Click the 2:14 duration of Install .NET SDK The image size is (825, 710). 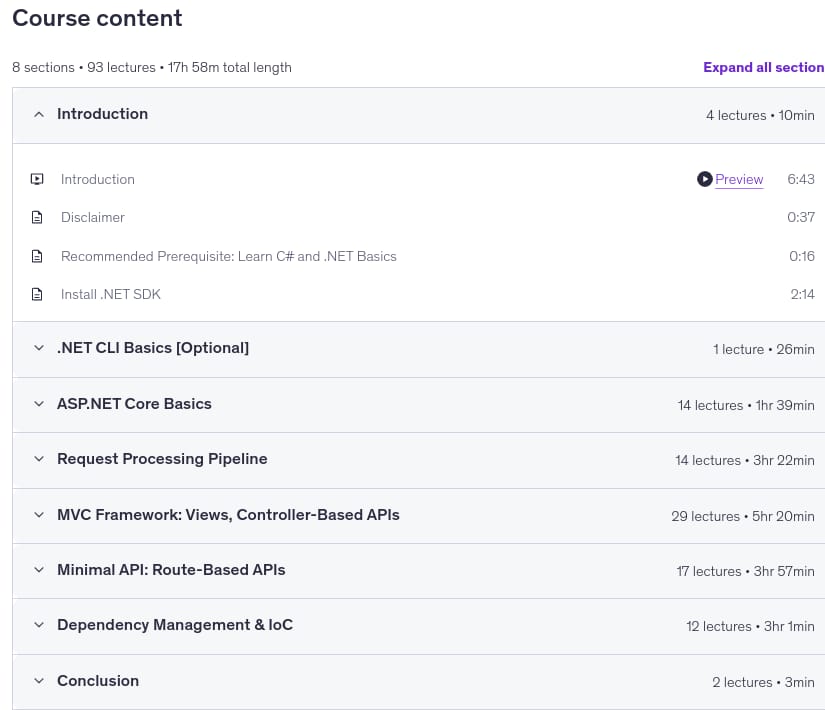click(x=802, y=294)
